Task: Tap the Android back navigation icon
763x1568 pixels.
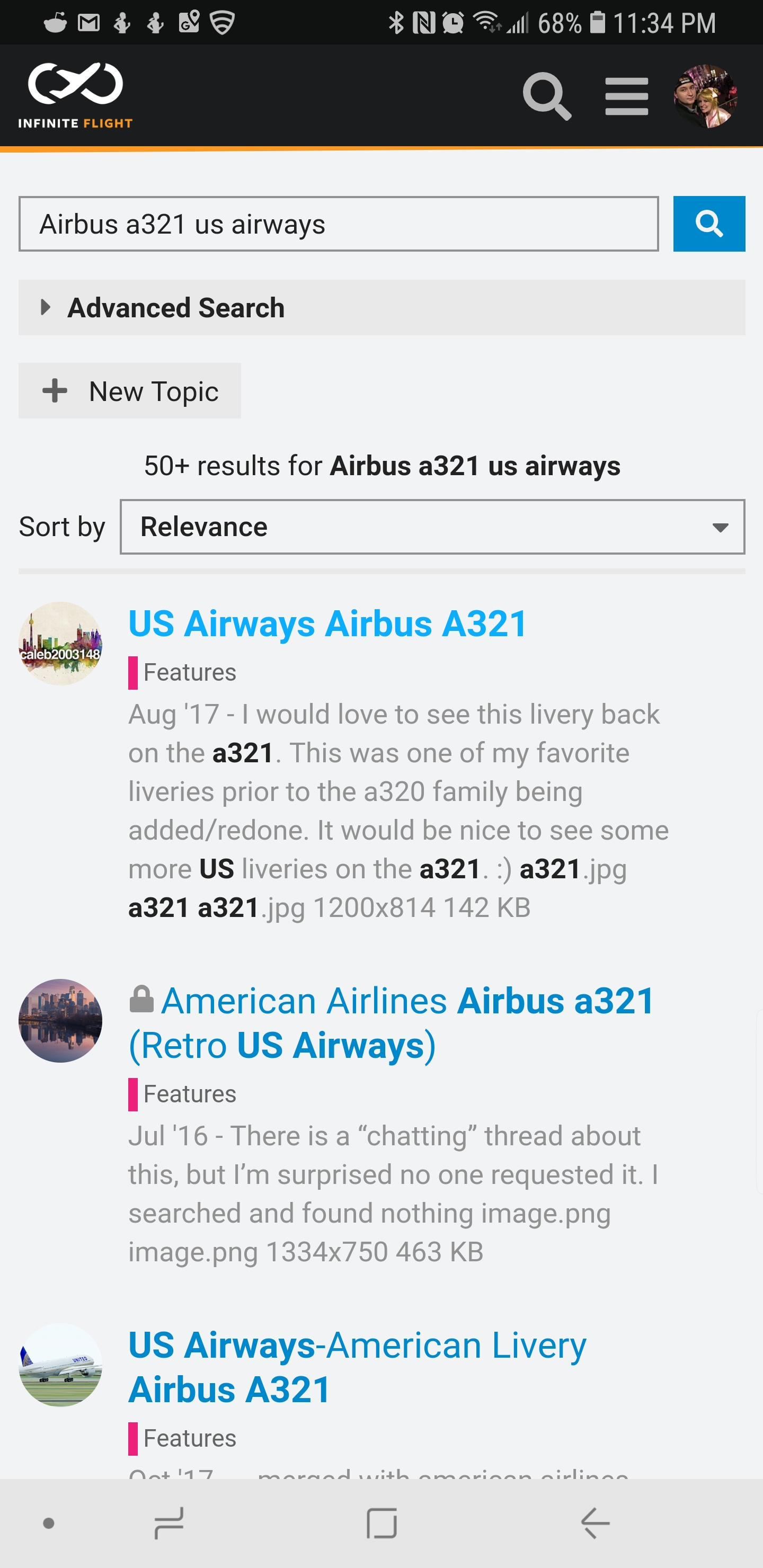Action: tap(595, 1523)
